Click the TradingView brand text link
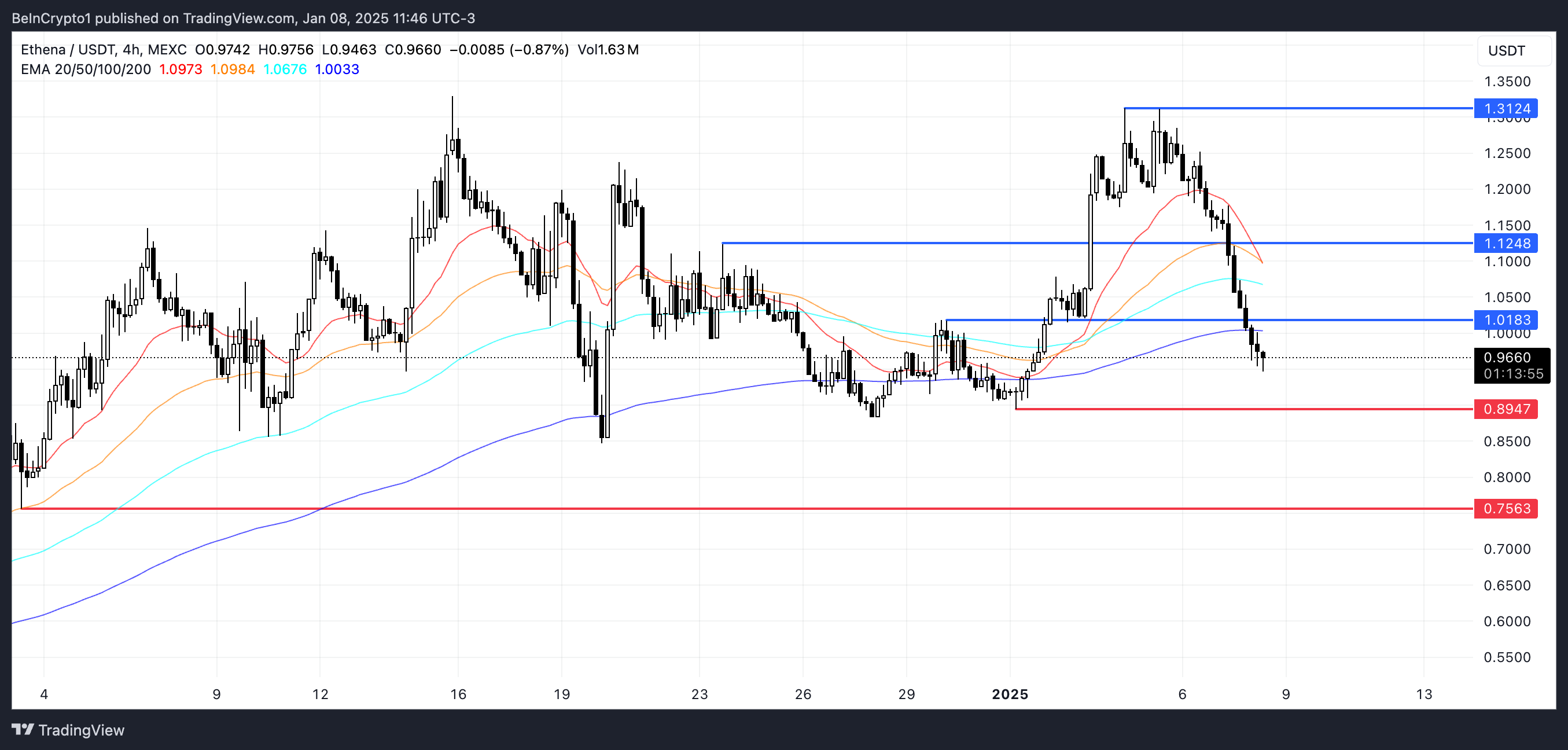 [x=81, y=730]
